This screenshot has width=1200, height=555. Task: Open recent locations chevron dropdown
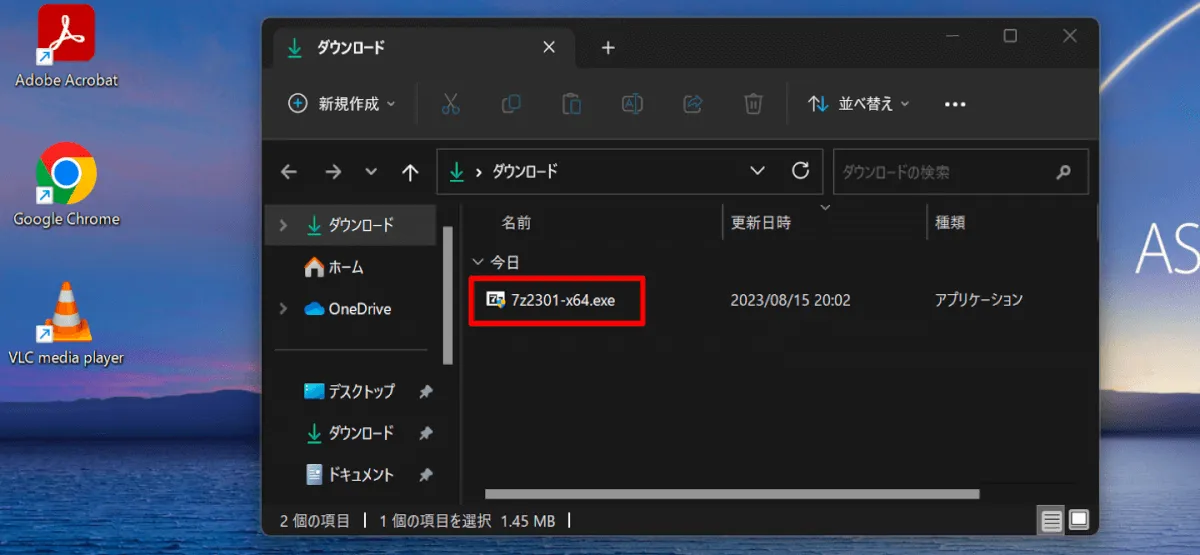point(371,172)
